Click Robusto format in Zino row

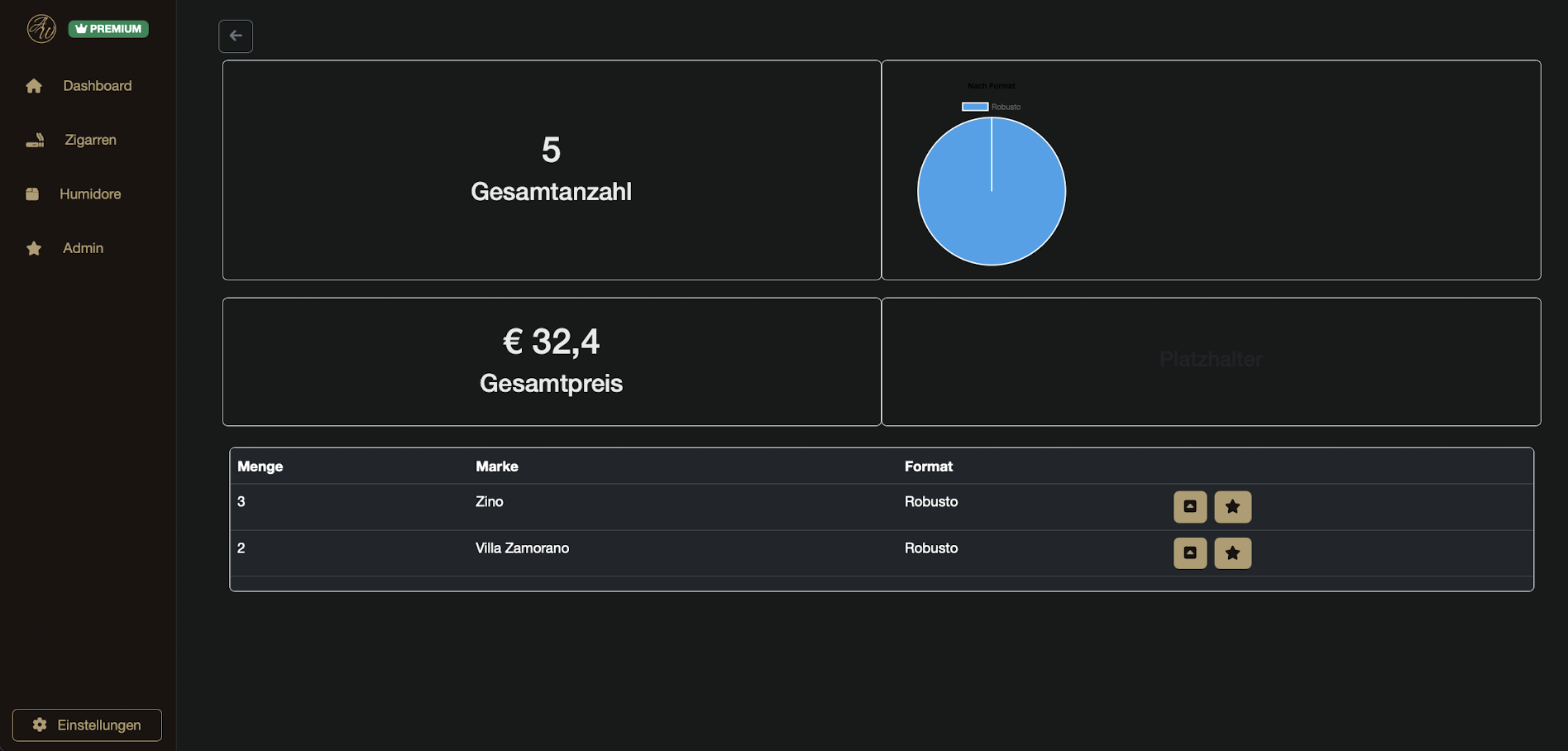(x=931, y=501)
